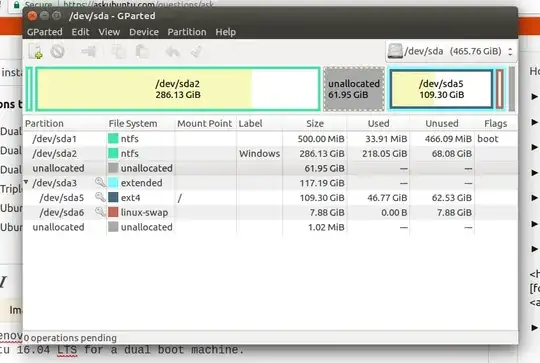Select the unallocated 1.02 MiB table row
The height and width of the screenshot is (363, 540).
[x=270, y=227]
